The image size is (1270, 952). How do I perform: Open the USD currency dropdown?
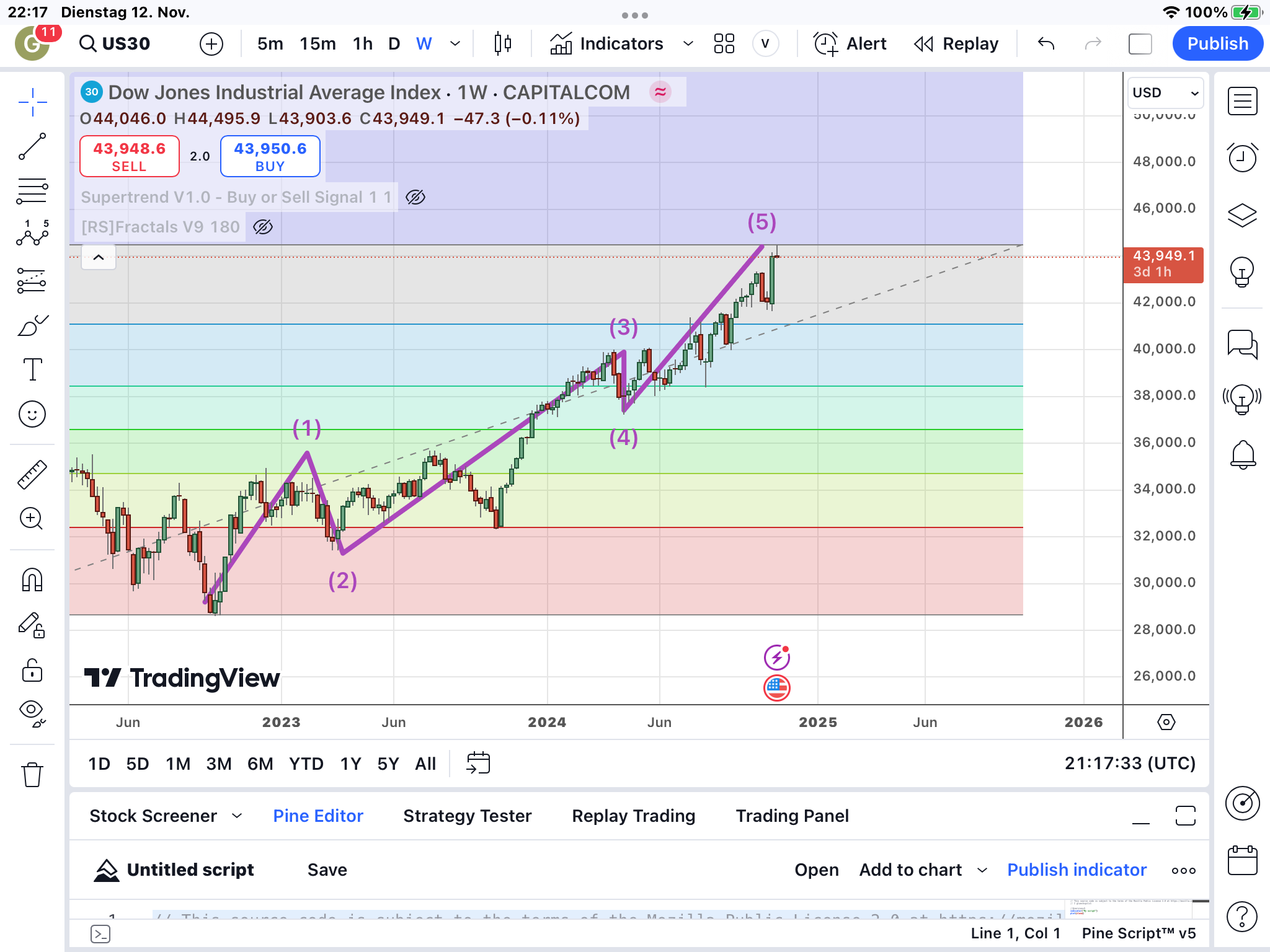pos(1165,93)
